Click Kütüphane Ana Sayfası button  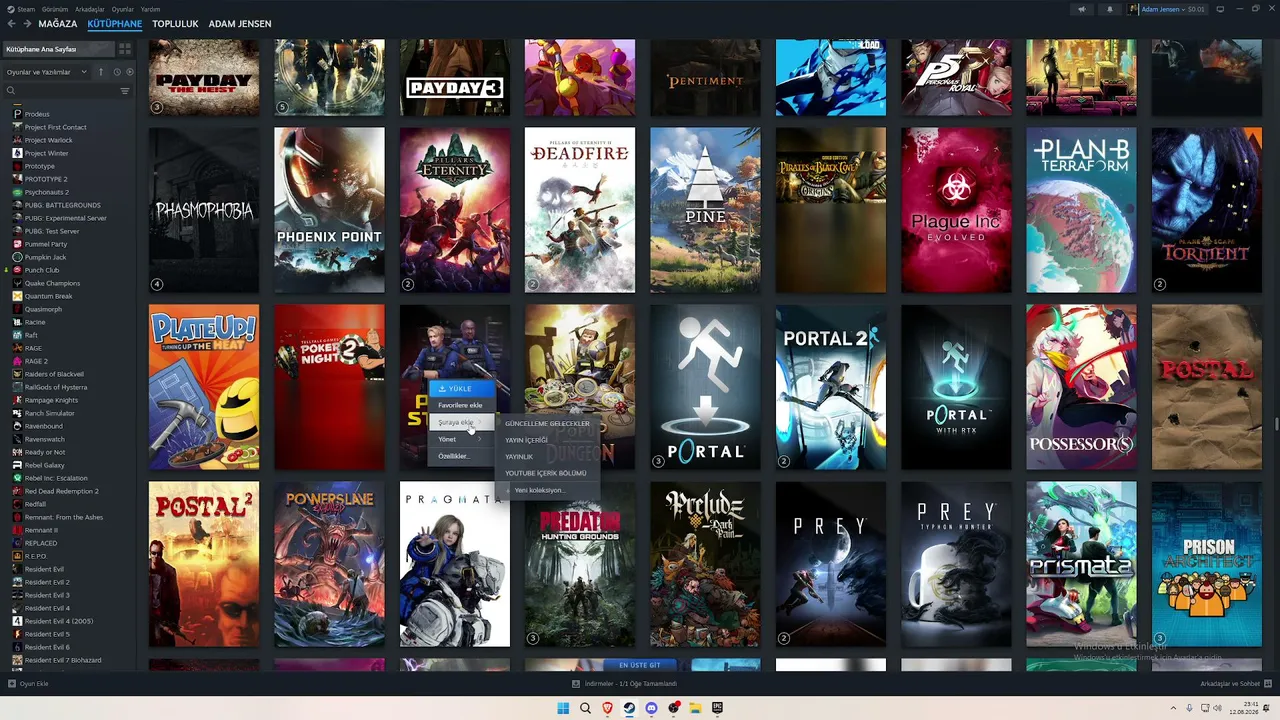pos(59,49)
